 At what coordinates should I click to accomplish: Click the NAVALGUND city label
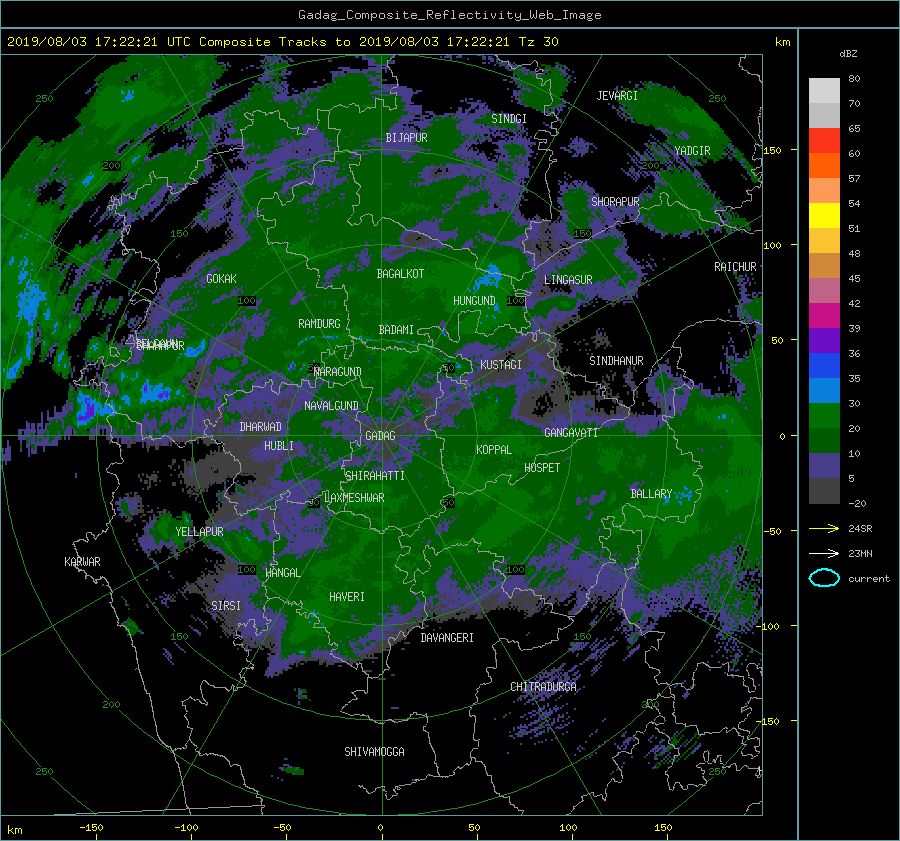331,406
